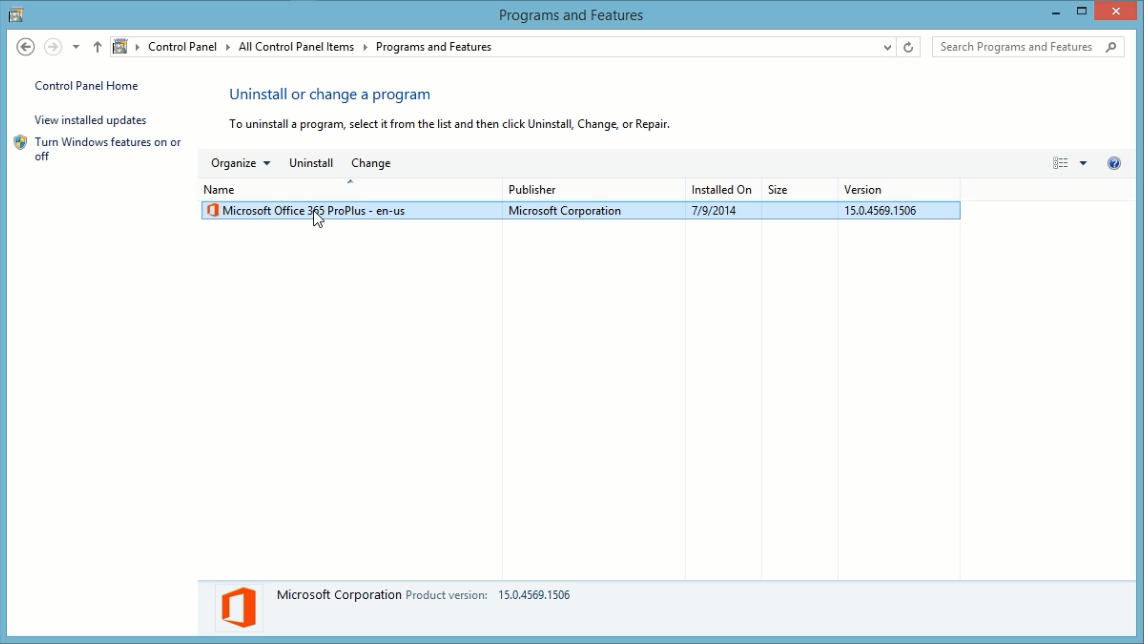This screenshot has height=644, width=1144.
Task: Minimize the Programs and Features window
Action: 1056,12
